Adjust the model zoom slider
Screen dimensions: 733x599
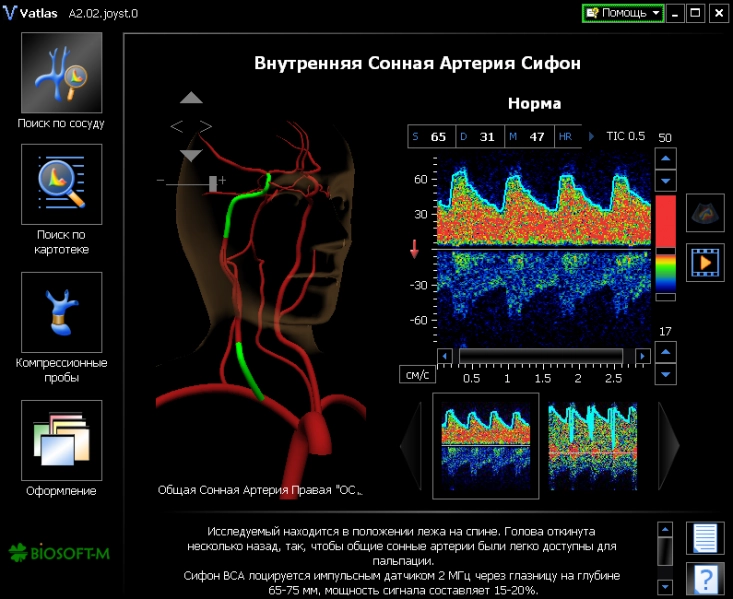point(213,181)
